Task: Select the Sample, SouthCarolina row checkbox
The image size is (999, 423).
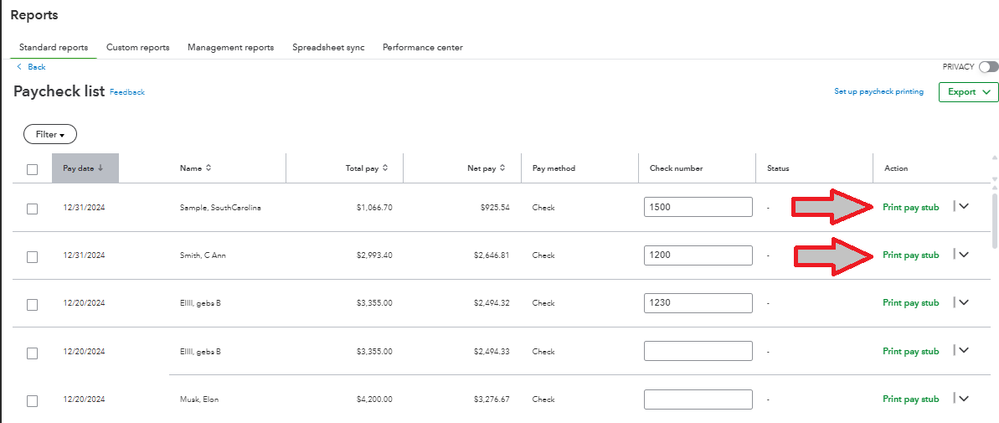Action: 32,208
